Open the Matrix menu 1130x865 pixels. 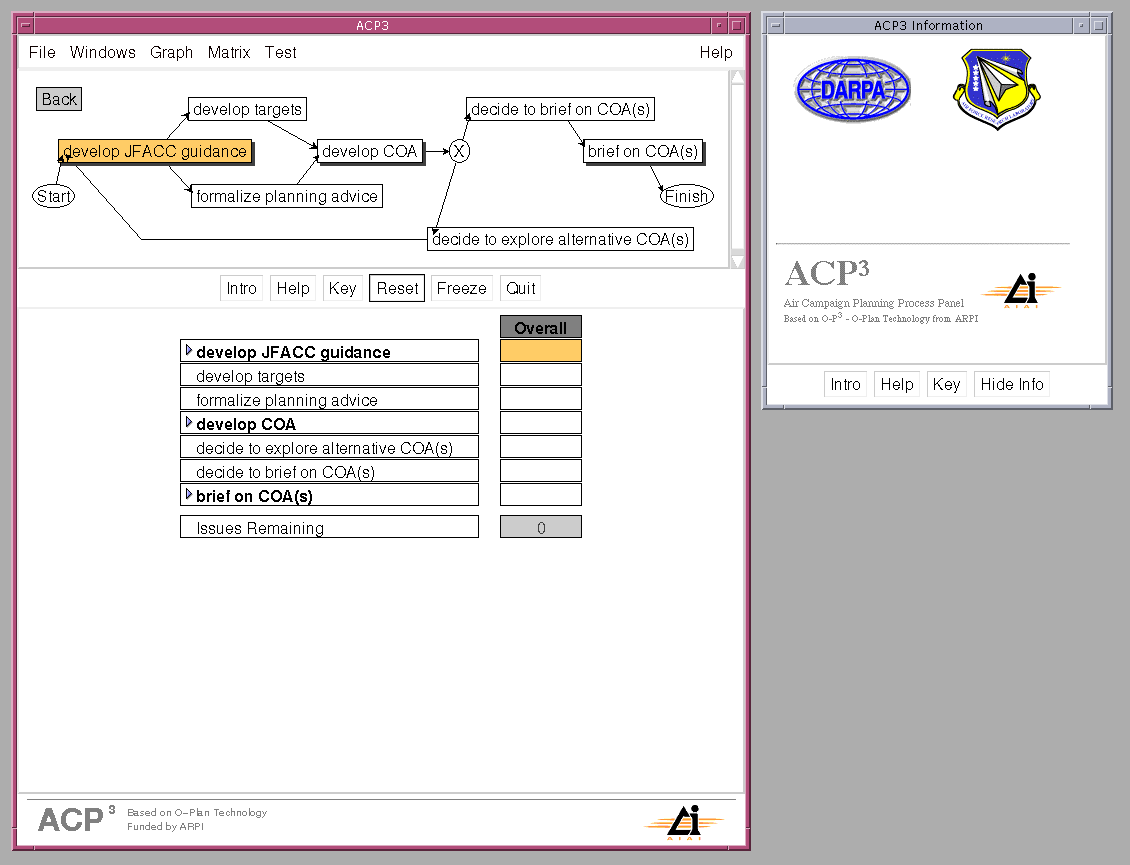tap(229, 52)
